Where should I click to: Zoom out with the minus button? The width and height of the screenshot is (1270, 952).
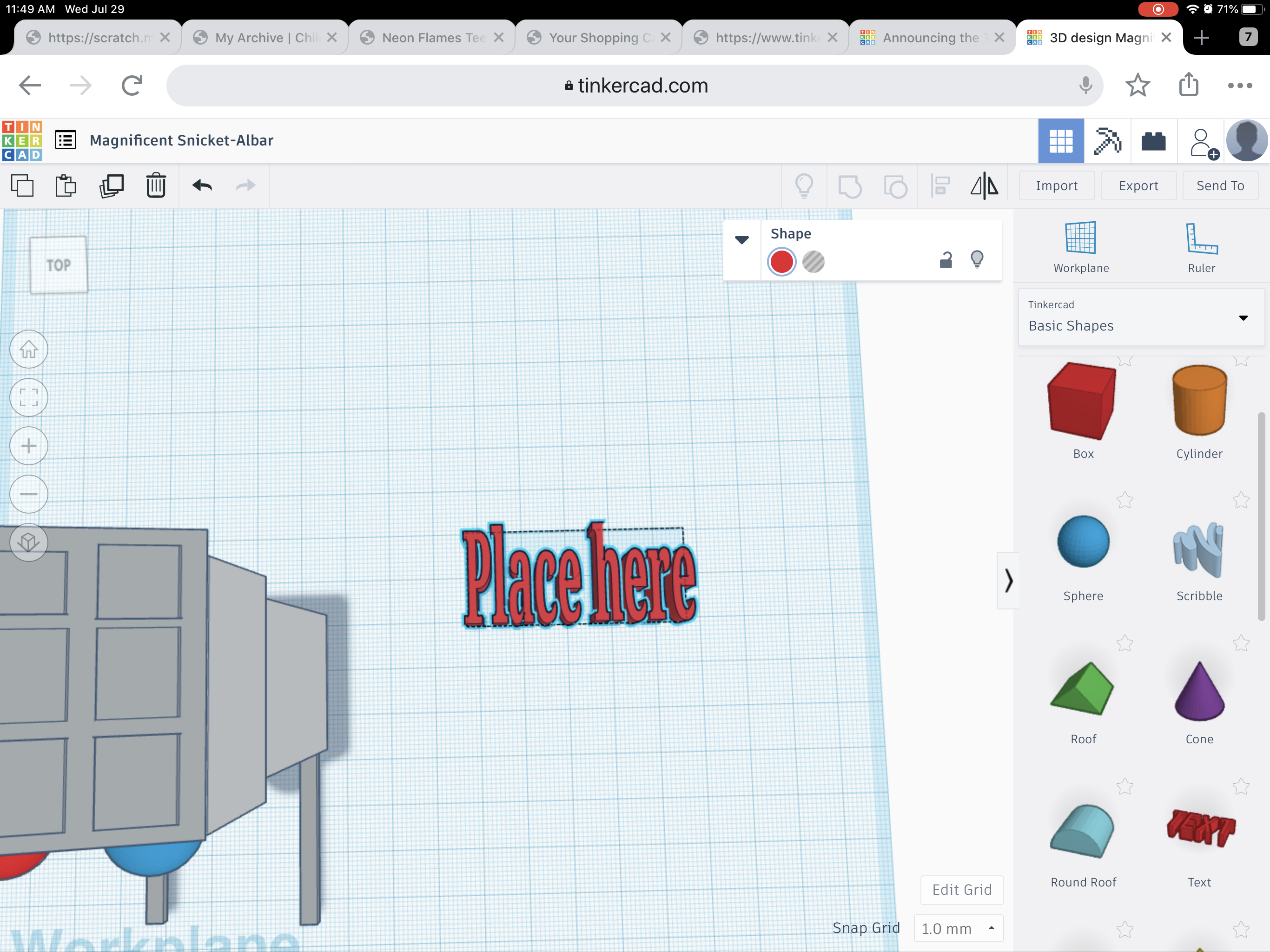(x=29, y=494)
